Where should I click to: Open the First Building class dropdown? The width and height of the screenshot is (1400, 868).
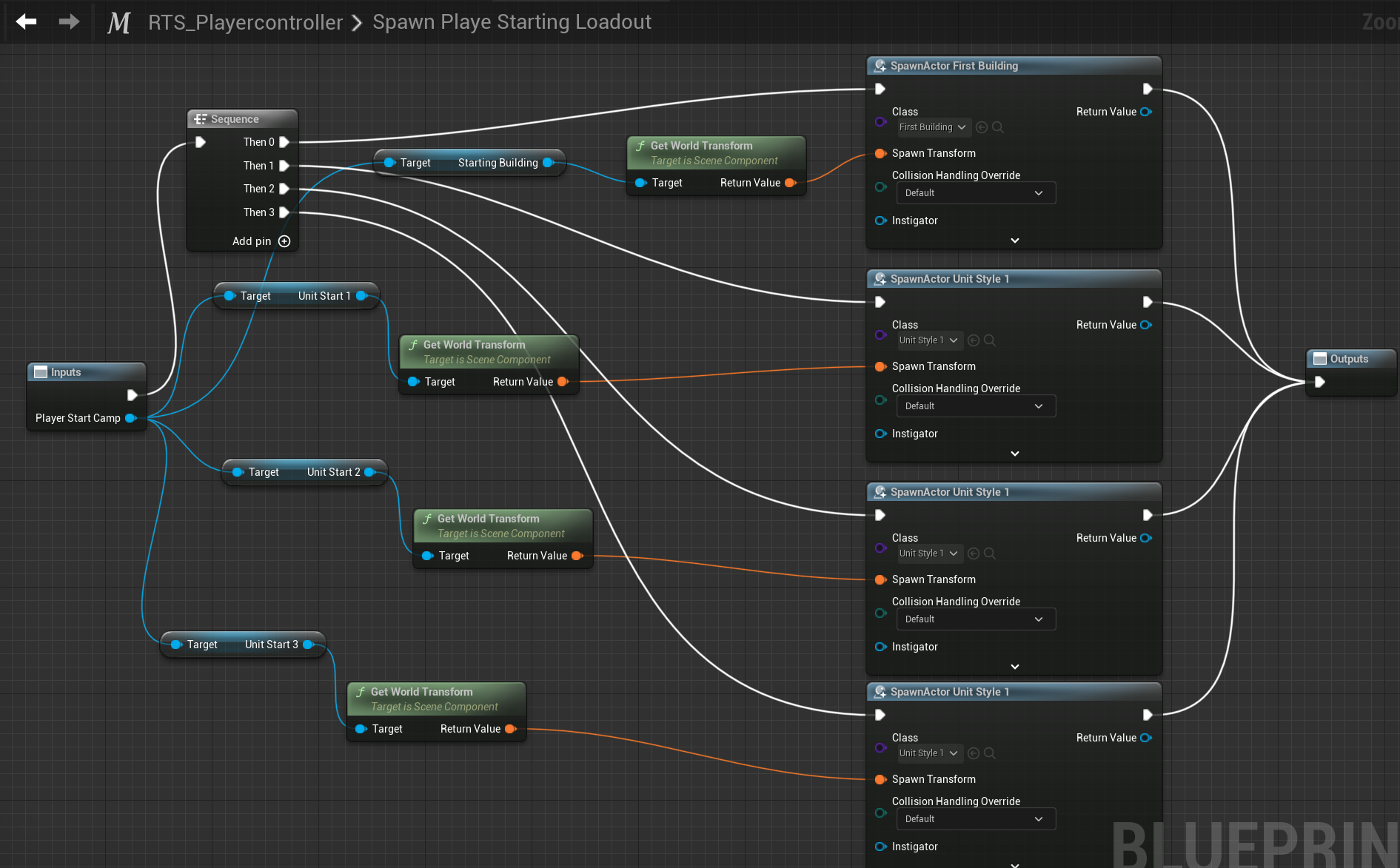(932, 127)
